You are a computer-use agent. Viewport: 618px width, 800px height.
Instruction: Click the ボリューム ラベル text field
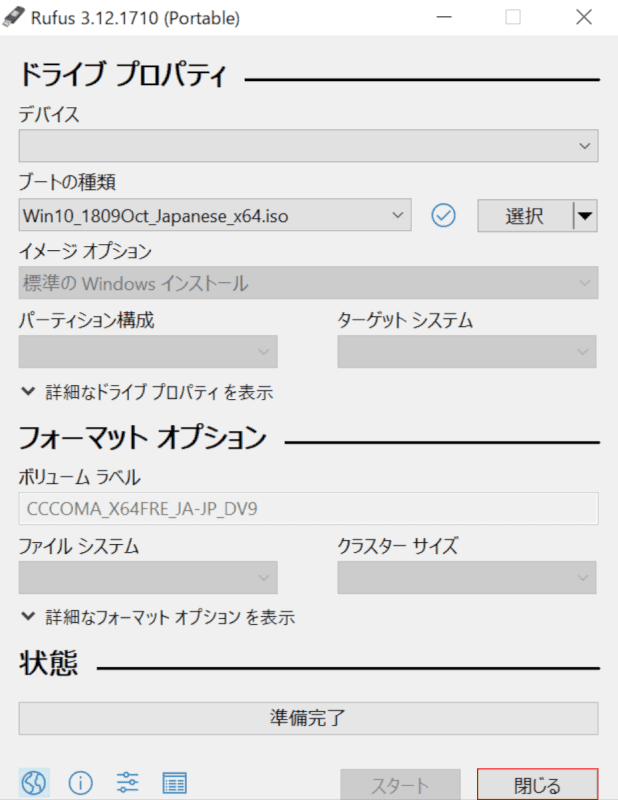[308, 509]
